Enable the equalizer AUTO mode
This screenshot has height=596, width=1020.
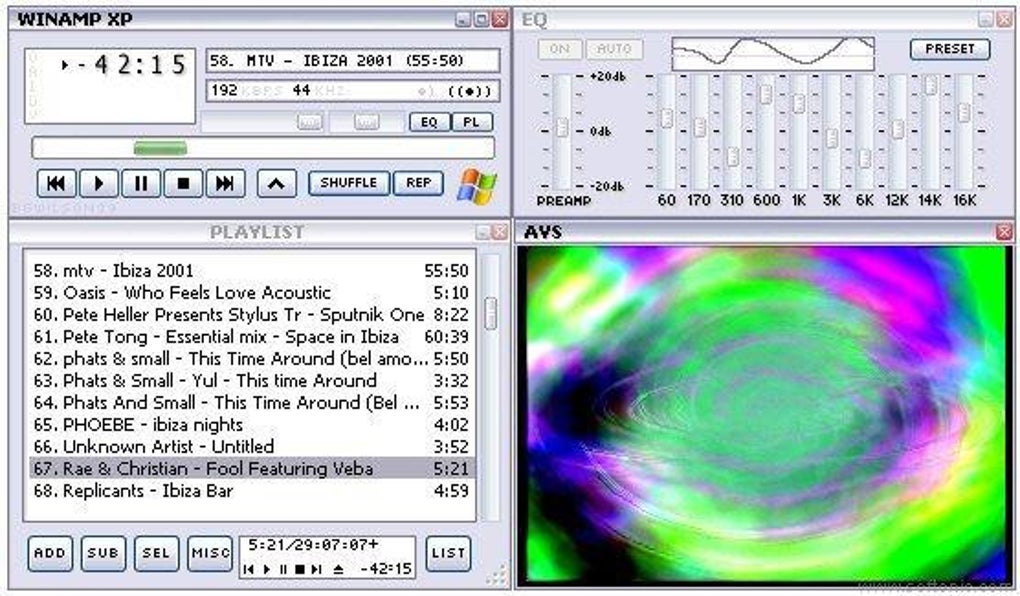614,49
